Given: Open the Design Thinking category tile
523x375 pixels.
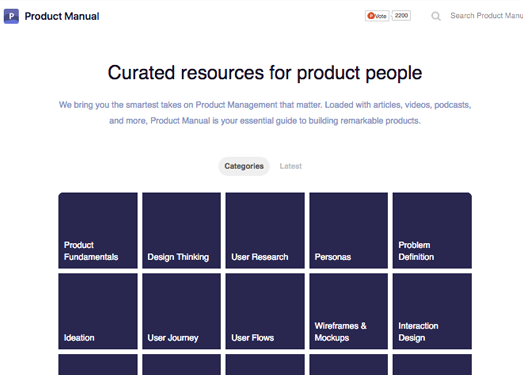Looking at the screenshot, I should click(x=181, y=230).
